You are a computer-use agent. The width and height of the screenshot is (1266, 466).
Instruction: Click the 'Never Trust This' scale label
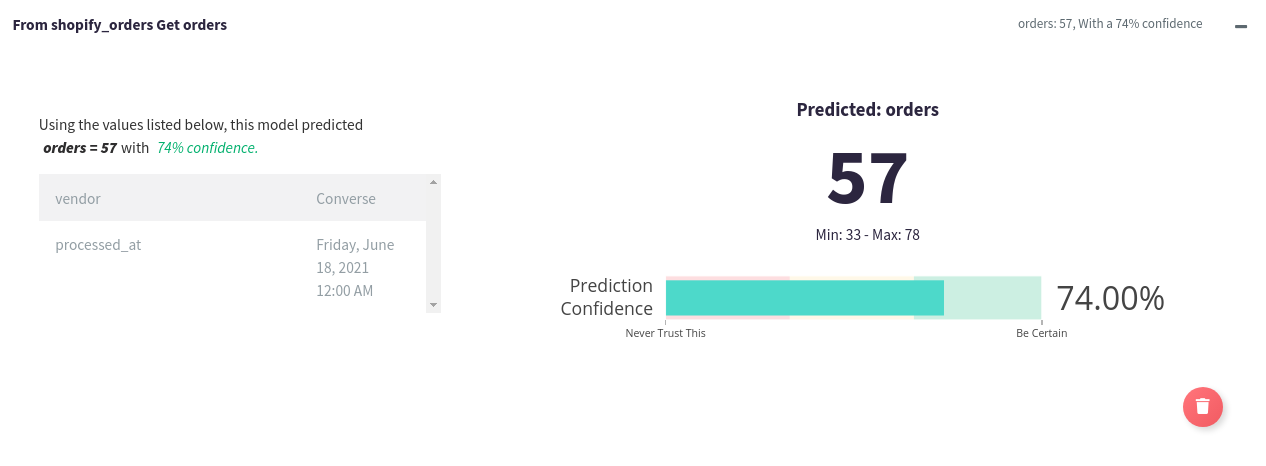pos(665,333)
